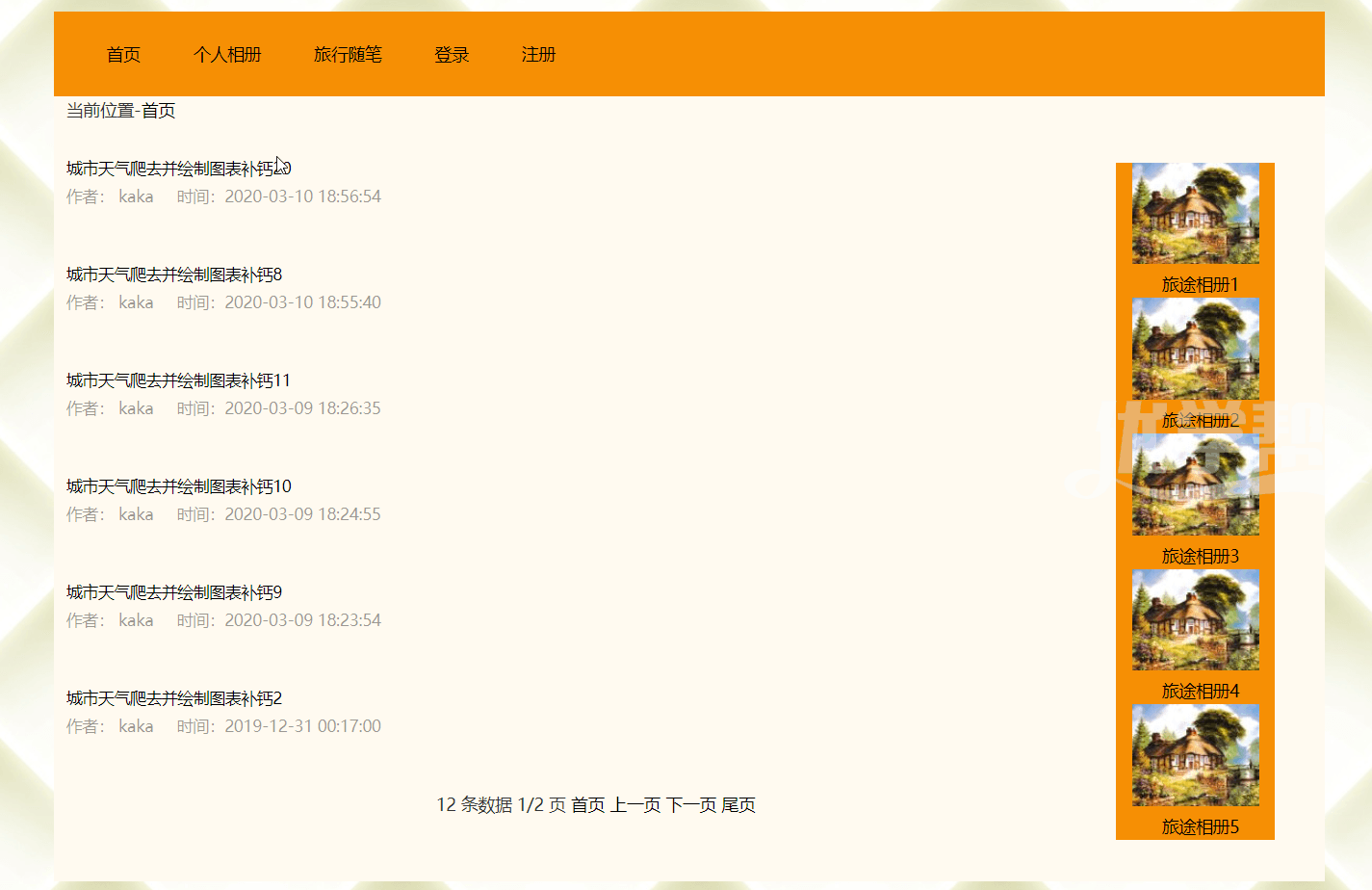Screen dimensions: 1372x890
Task: Open the 旅途相册3 cottage thumbnail image
Action: click(1195, 484)
